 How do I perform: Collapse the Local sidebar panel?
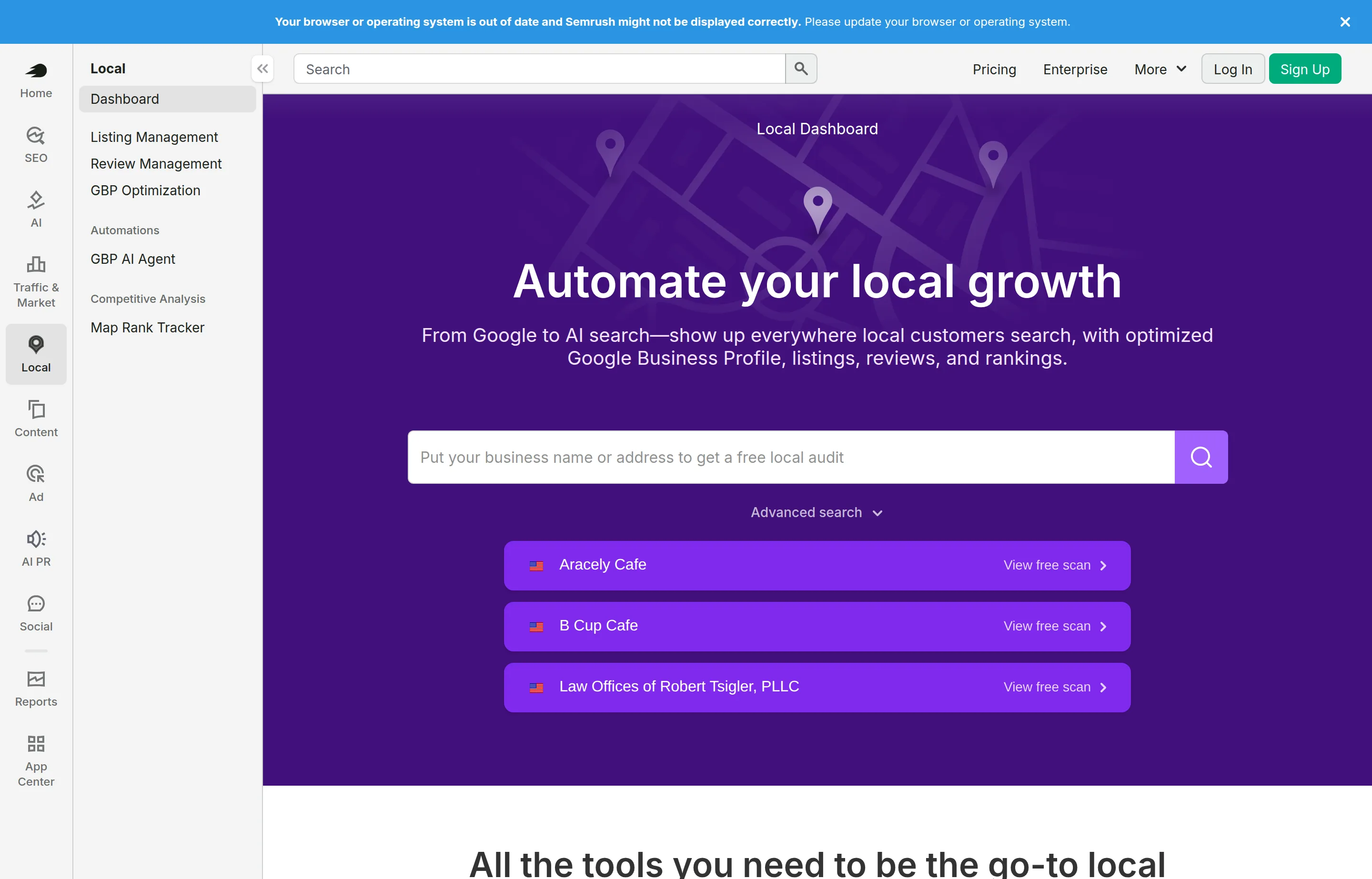(x=262, y=69)
